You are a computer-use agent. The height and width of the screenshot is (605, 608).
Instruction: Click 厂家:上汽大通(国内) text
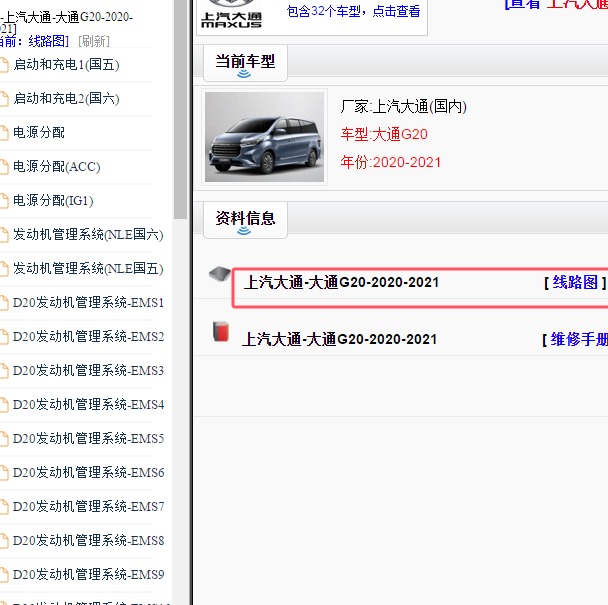(x=404, y=106)
